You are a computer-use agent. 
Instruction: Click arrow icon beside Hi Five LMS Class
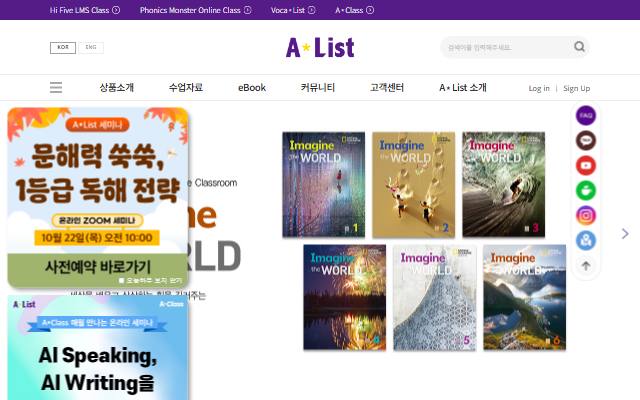point(116,10)
